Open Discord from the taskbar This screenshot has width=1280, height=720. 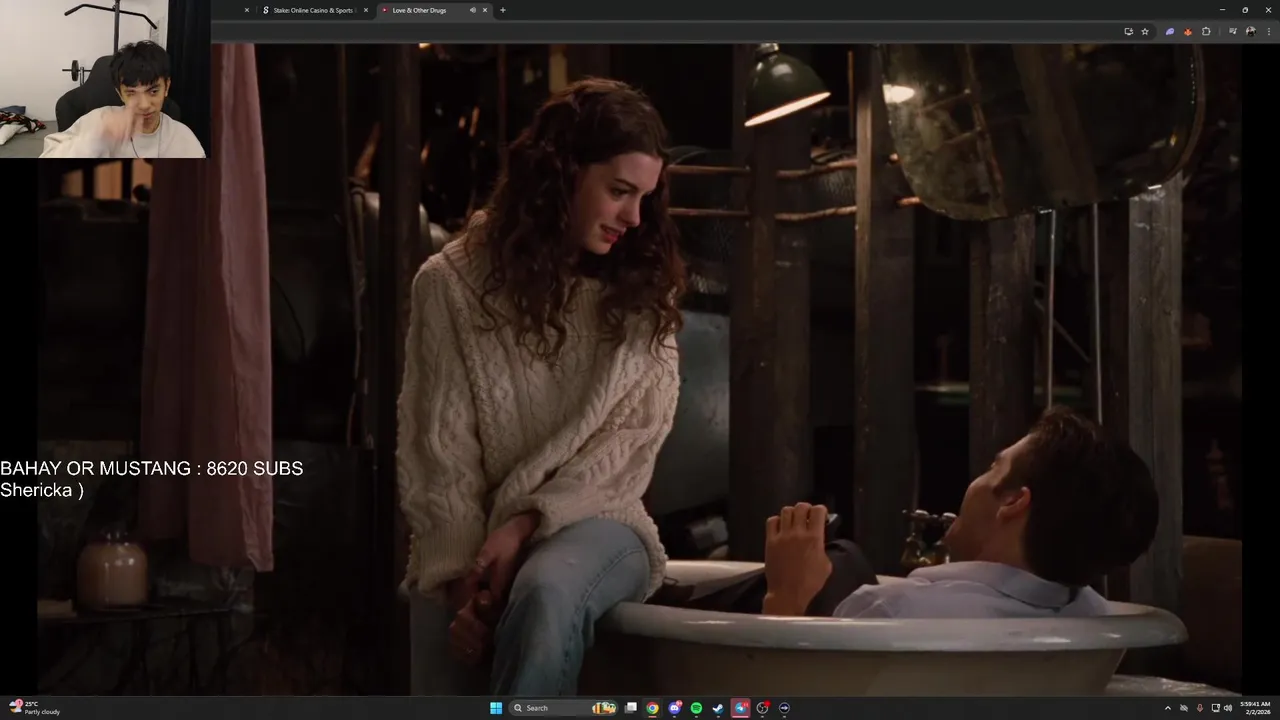point(675,708)
